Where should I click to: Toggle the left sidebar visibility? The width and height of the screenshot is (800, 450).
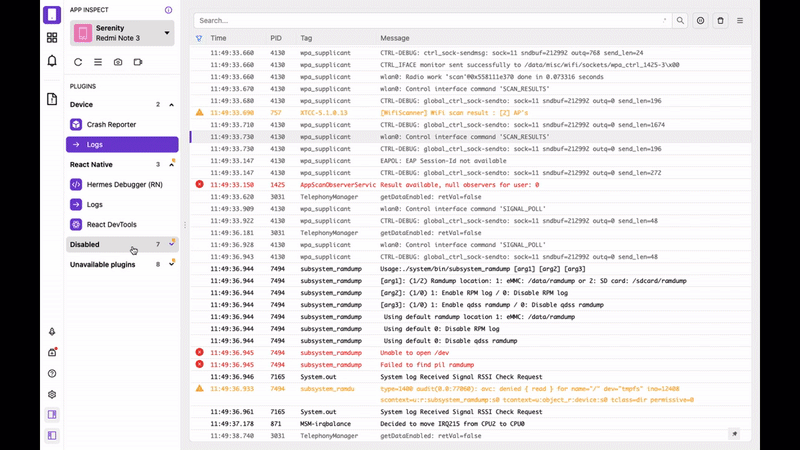pyautogui.click(x=52, y=436)
